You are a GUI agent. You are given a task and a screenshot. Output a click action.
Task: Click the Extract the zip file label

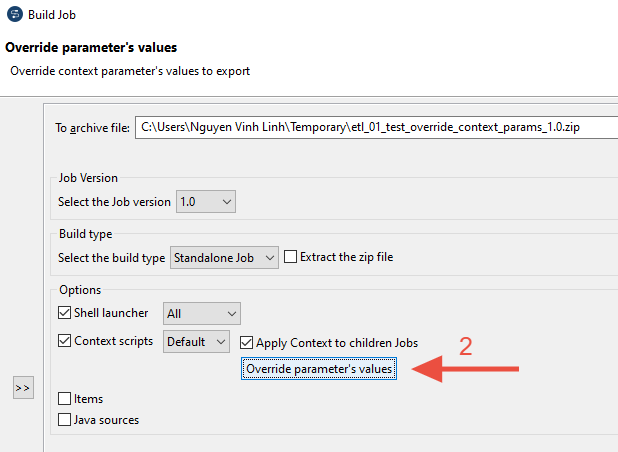[x=347, y=257]
